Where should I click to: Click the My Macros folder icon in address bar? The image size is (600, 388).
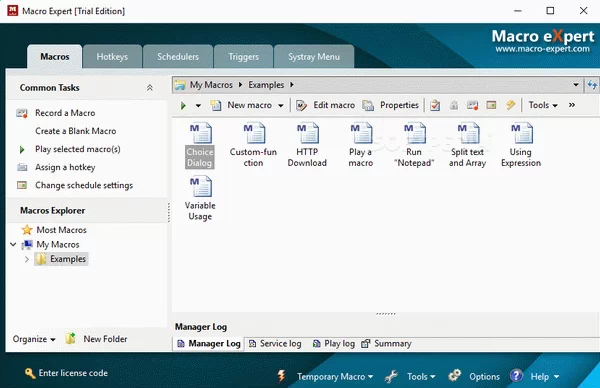tap(180, 85)
